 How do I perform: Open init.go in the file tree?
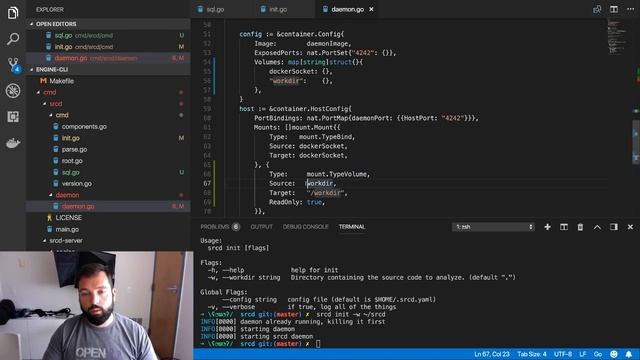pos(108,138)
